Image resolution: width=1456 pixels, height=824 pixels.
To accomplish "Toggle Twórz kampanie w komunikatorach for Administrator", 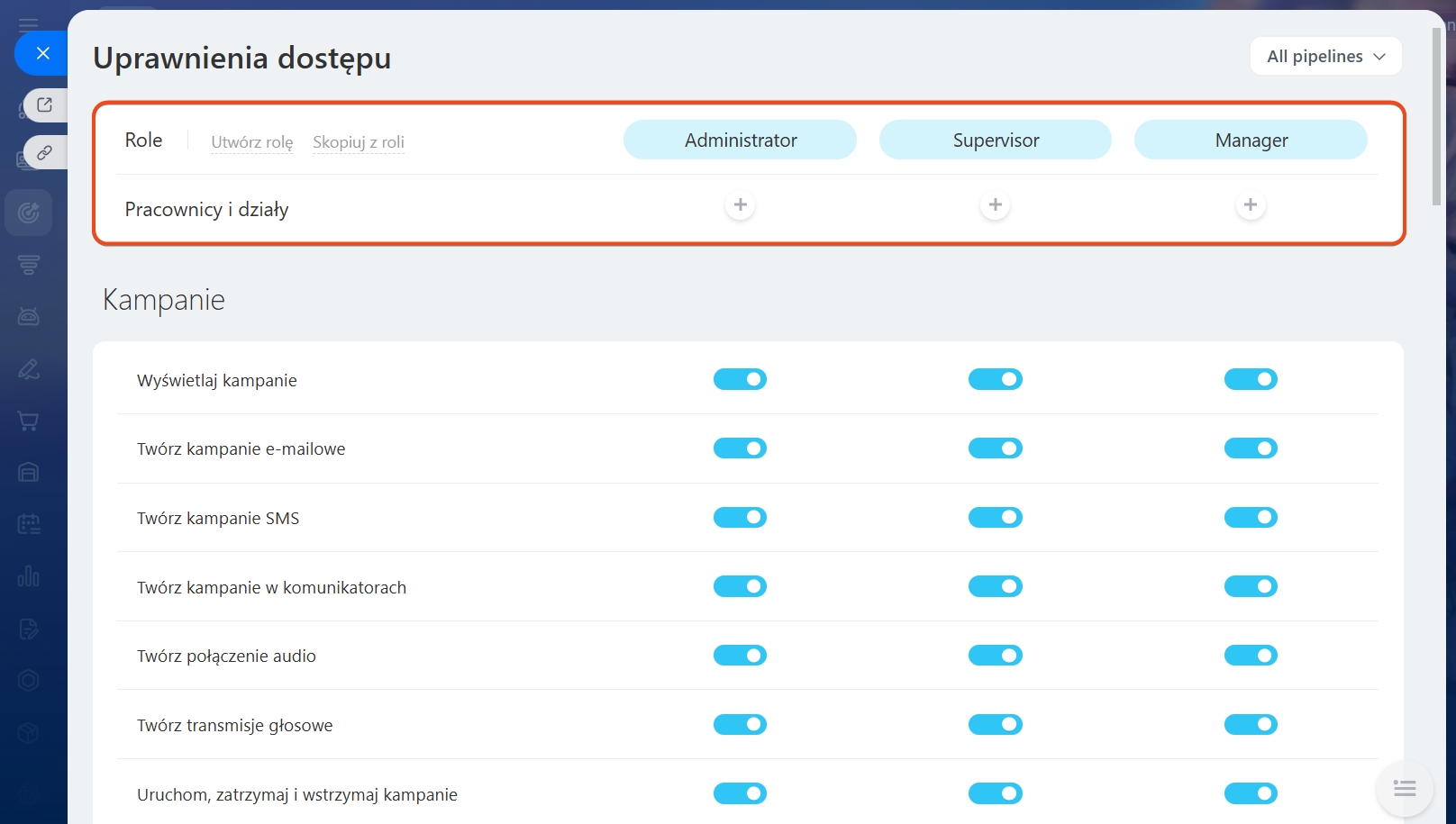I will [x=740, y=586].
